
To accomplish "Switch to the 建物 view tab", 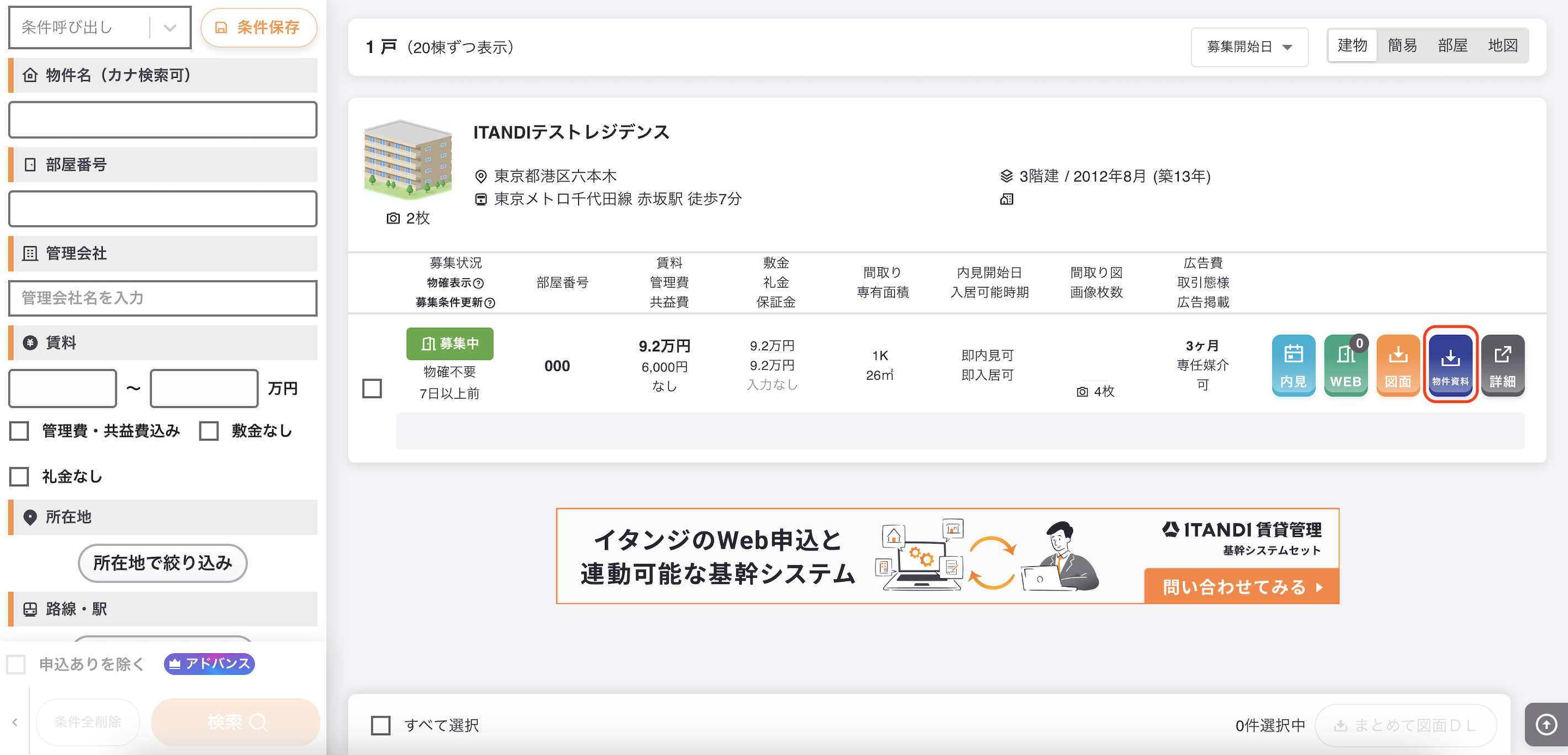I will point(1353,46).
